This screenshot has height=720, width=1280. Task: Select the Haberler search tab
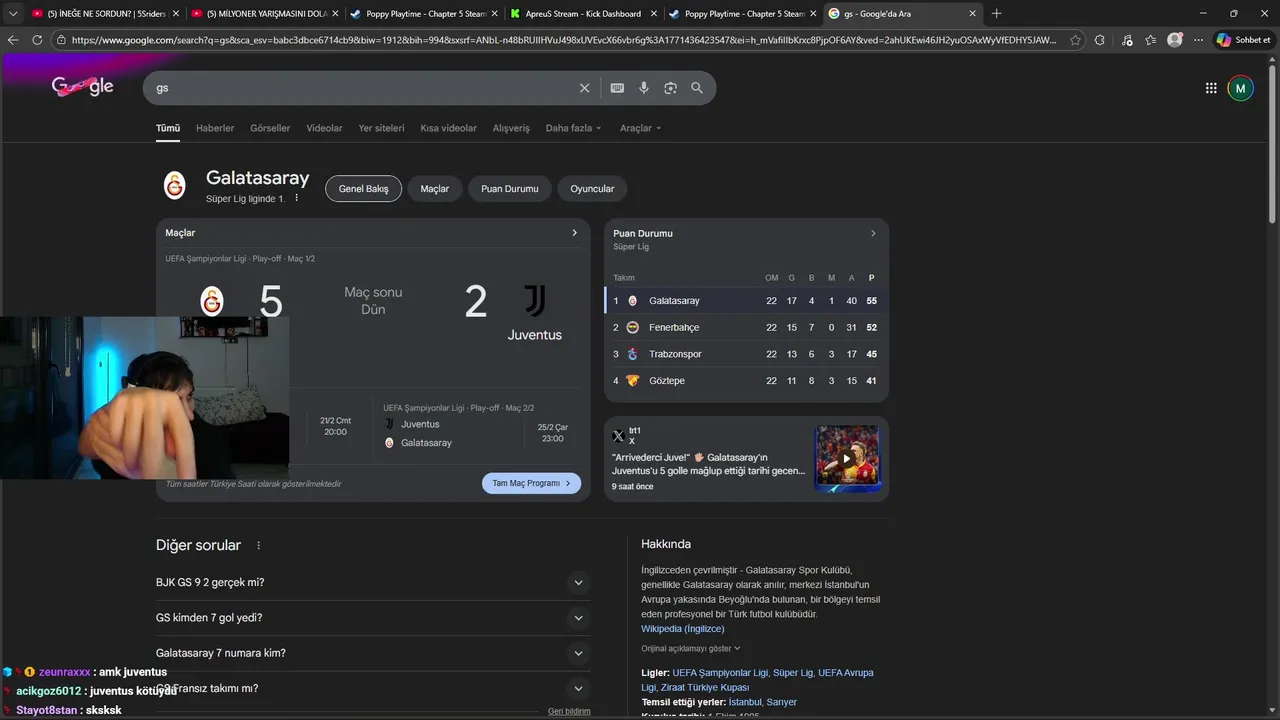(215, 128)
